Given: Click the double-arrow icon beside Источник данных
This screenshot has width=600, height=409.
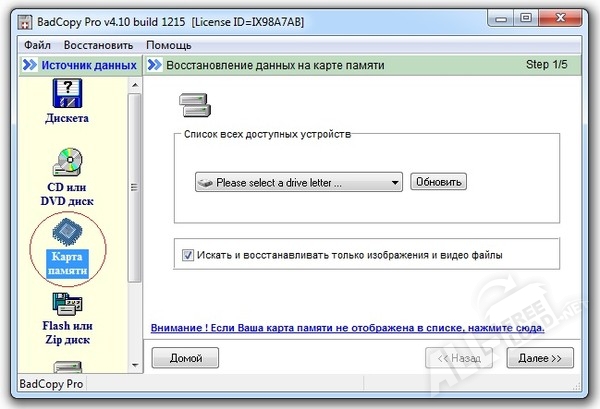Looking at the screenshot, I should tap(30, 66).
